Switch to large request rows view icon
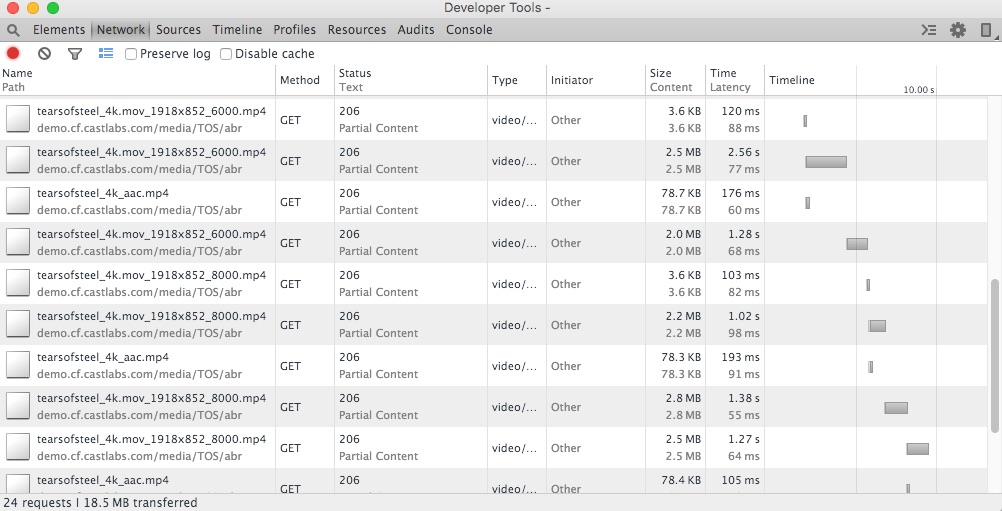The width and height of the screenshot is (1002, 511). point(106,54)
